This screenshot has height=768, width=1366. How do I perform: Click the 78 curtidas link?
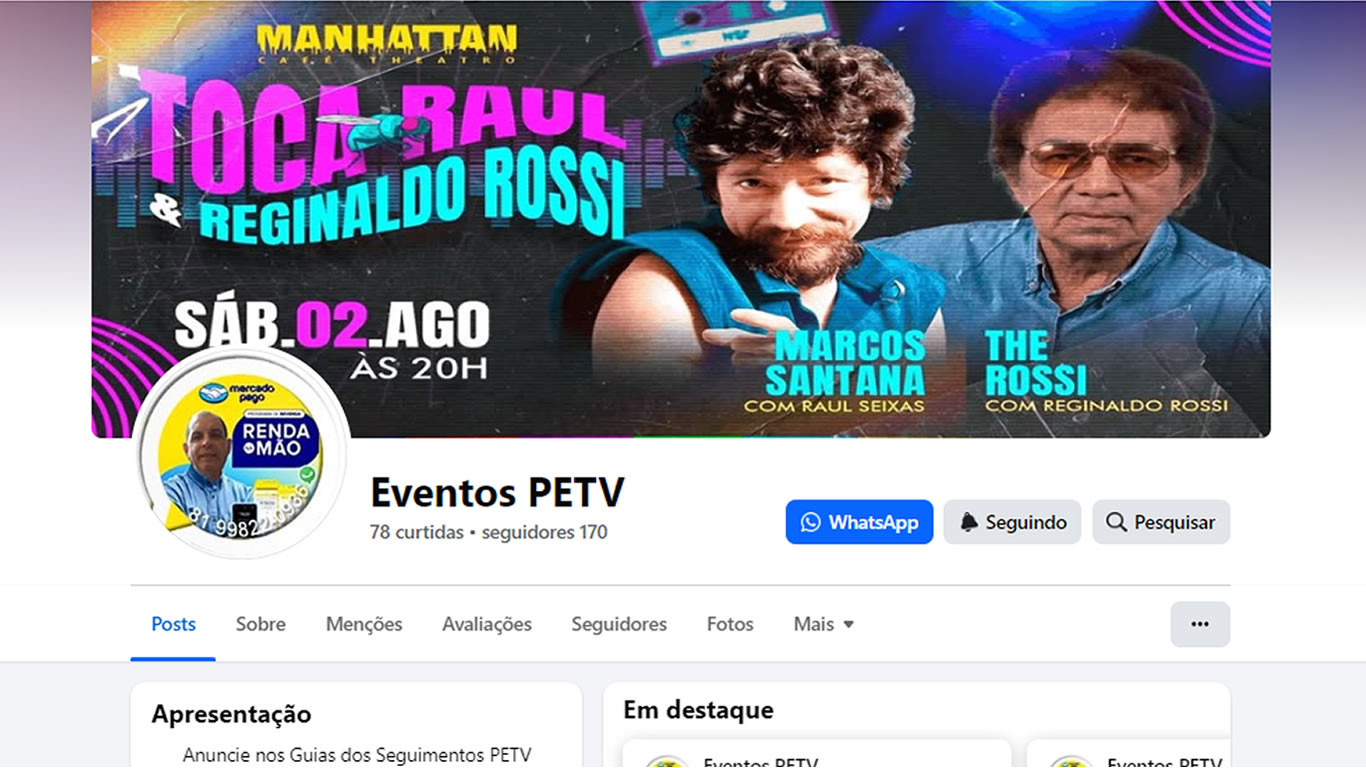pyautogui.click(x=417, y=532)
